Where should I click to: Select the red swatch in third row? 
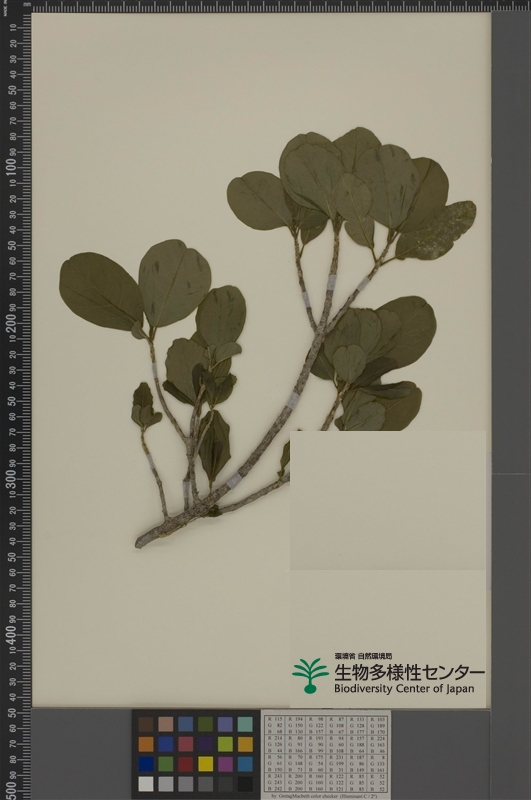(x=186, y=764)
